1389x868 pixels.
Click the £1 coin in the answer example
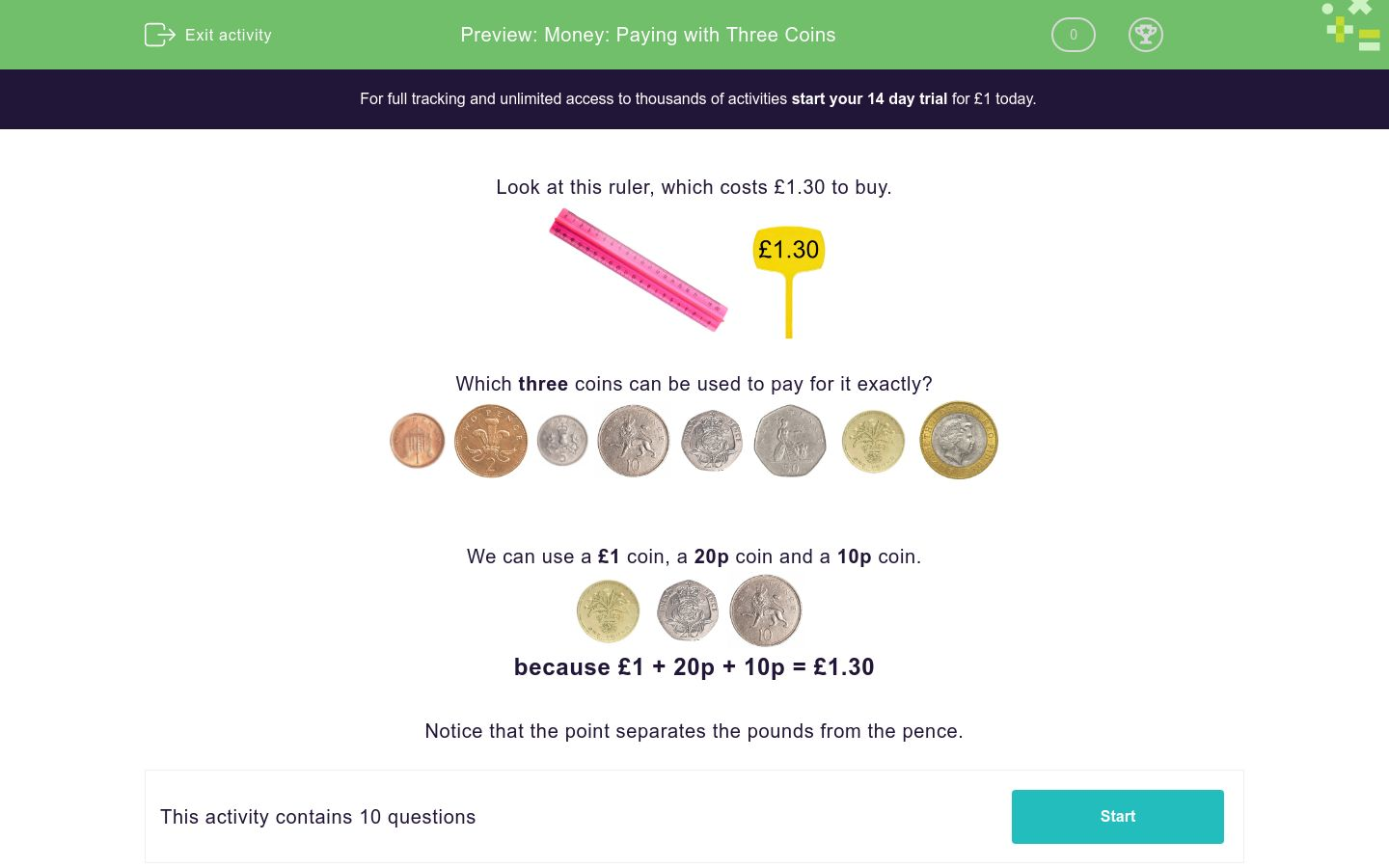(608, 610)
